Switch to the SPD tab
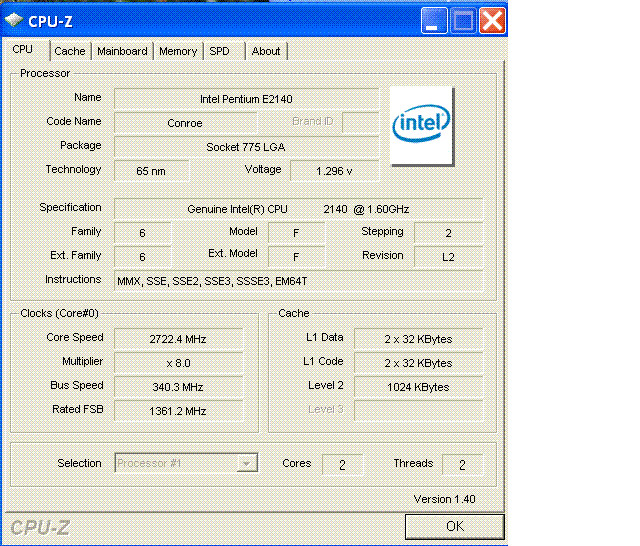The height and width of the screenshot is (546, 640). [224, 51]
